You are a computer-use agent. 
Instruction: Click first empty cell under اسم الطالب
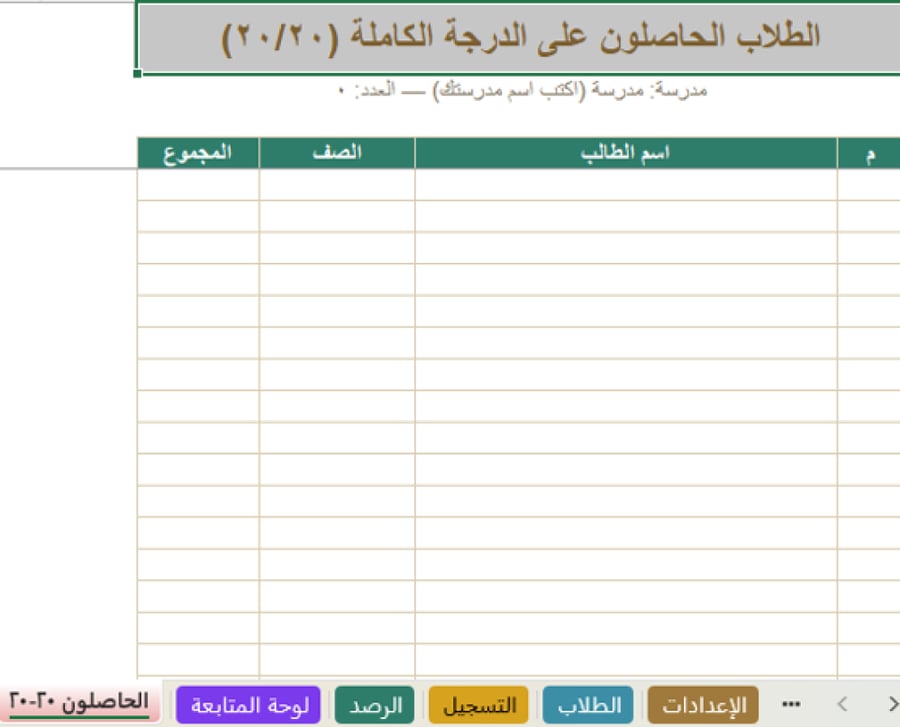[x=626, y=185]
